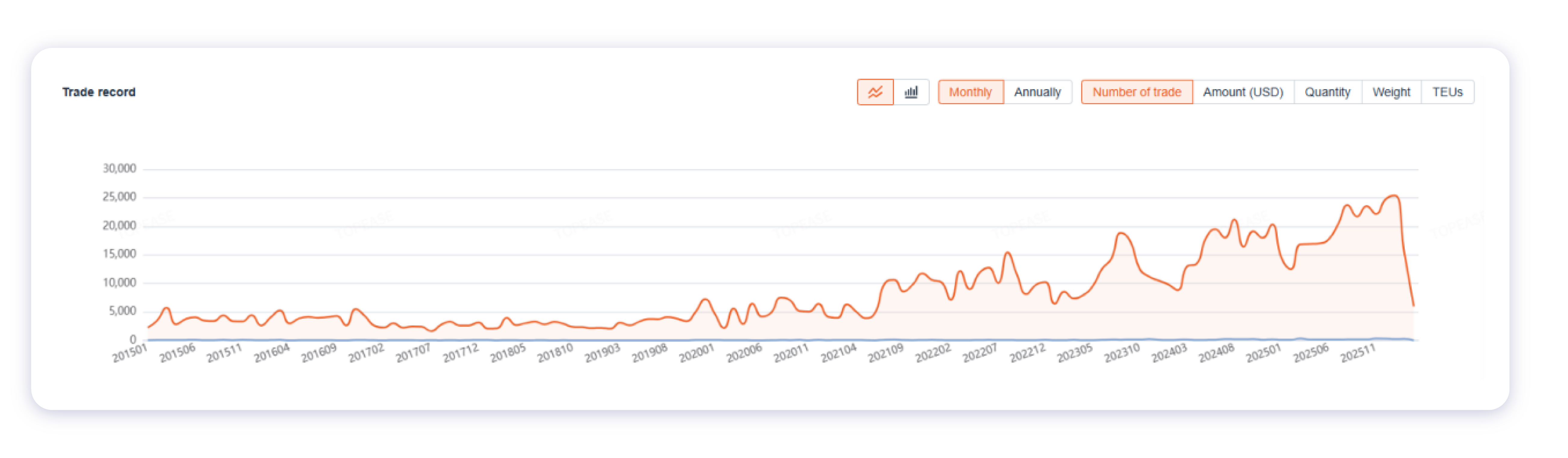This screenshot has height=458, width=1568.
Task: Click the 202109 x-axis label
Action: (x=885, y=353)
